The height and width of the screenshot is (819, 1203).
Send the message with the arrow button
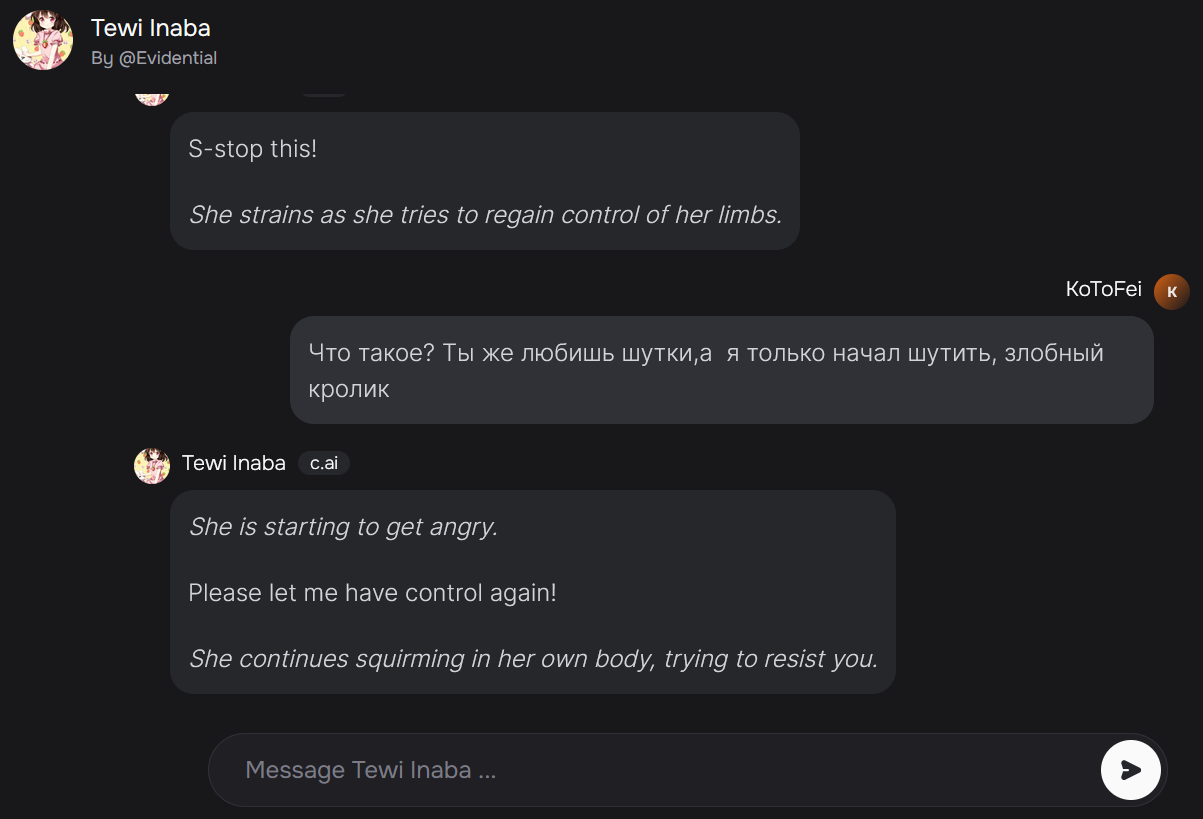[1130, 770]
